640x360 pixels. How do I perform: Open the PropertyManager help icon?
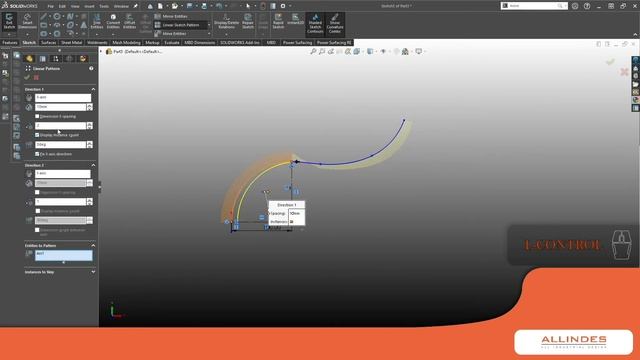(91, 69)
